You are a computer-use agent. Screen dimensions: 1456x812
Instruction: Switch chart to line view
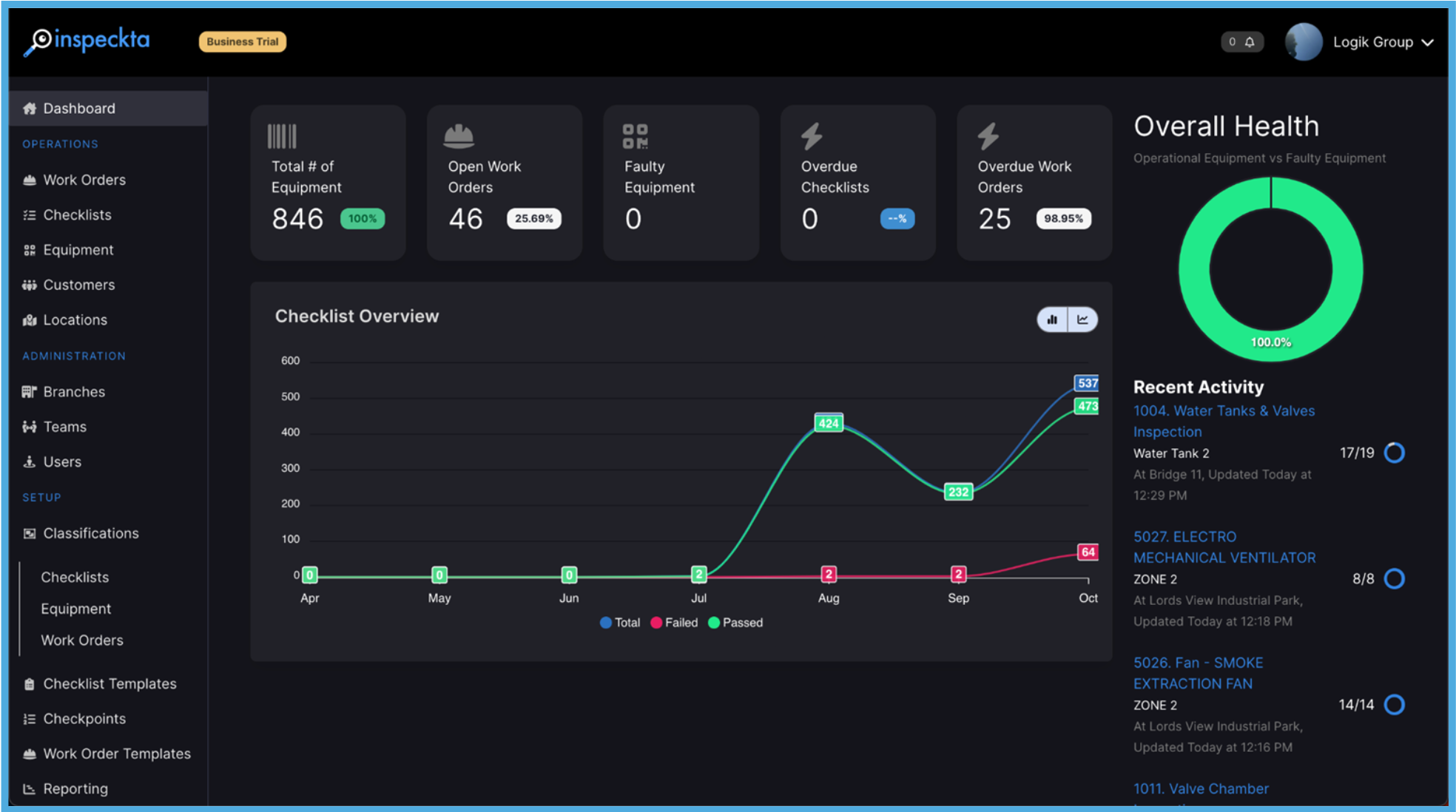(1082, 319)
